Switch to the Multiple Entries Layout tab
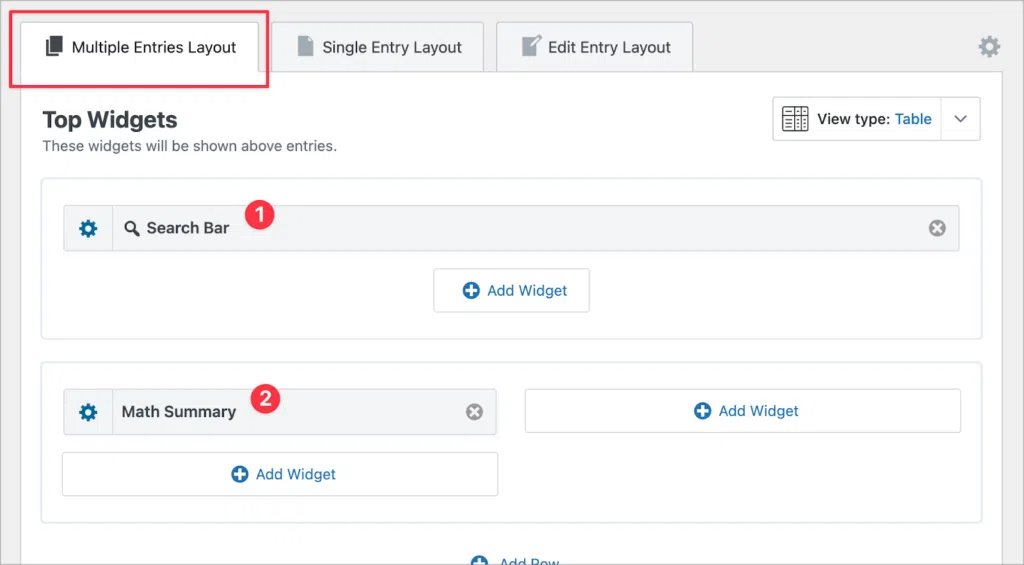Viewport: 1024px width, 565px height. [x=140, y=47]
